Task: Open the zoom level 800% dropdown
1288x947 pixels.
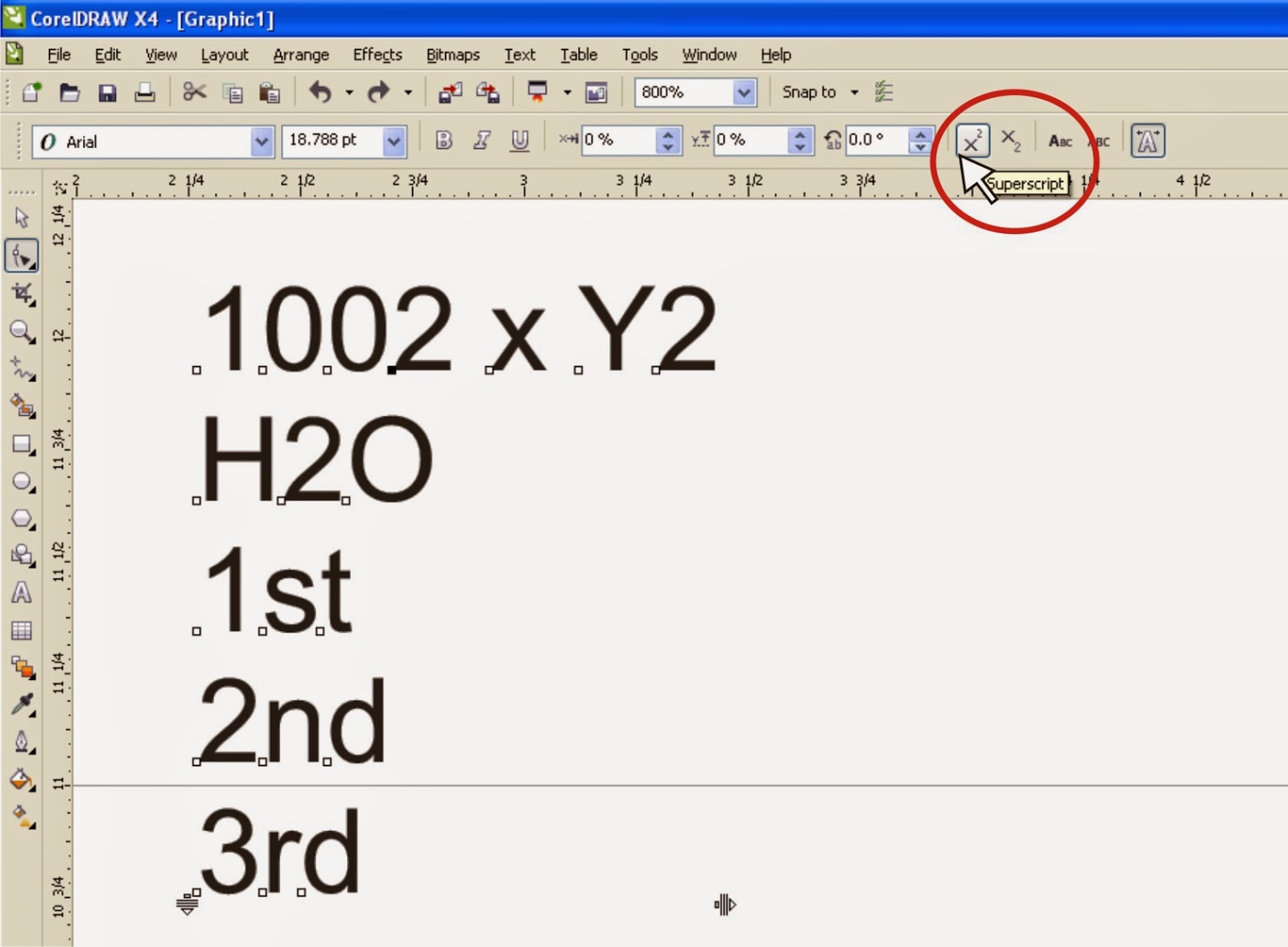Action: (745, 92)
